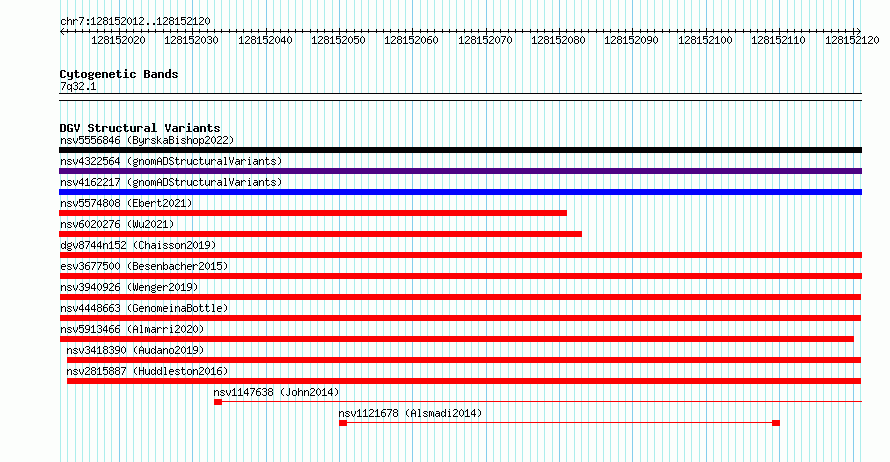The image size is (890, 462).
Task: Select the red nsv5574808 Ebert2021 bar
Action: [313, 213]
